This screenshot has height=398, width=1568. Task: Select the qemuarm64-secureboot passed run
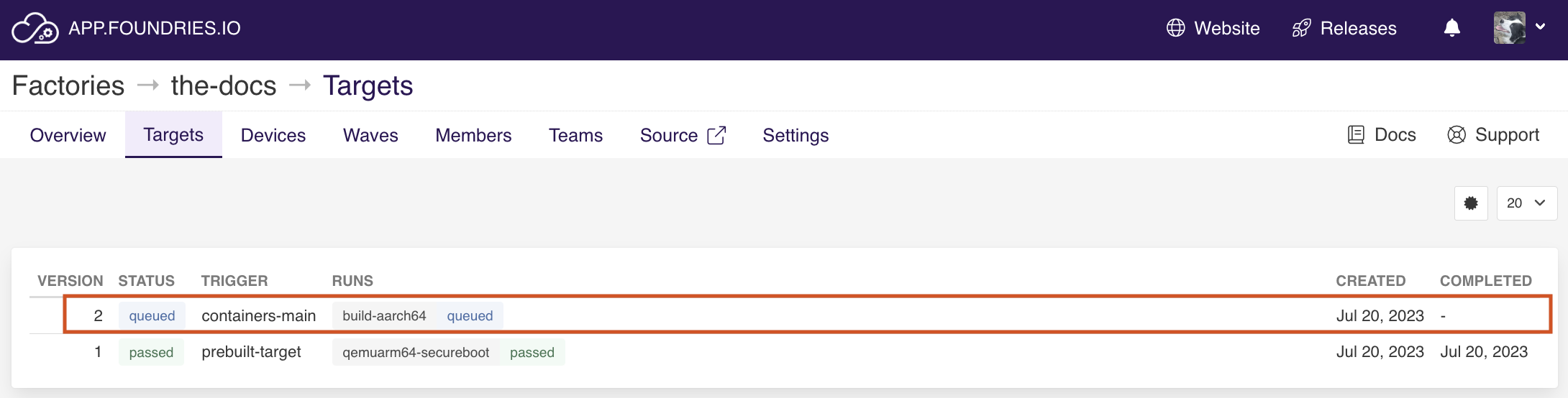448,353
